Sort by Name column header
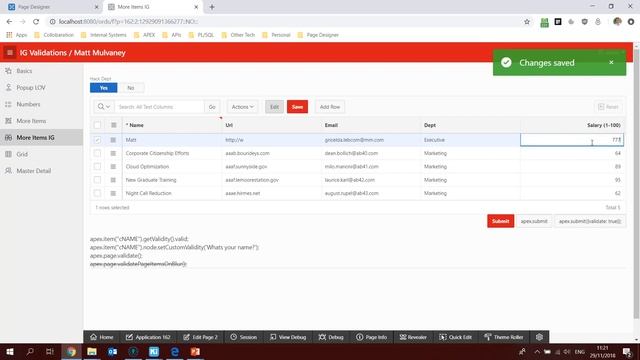 (172, 125)
